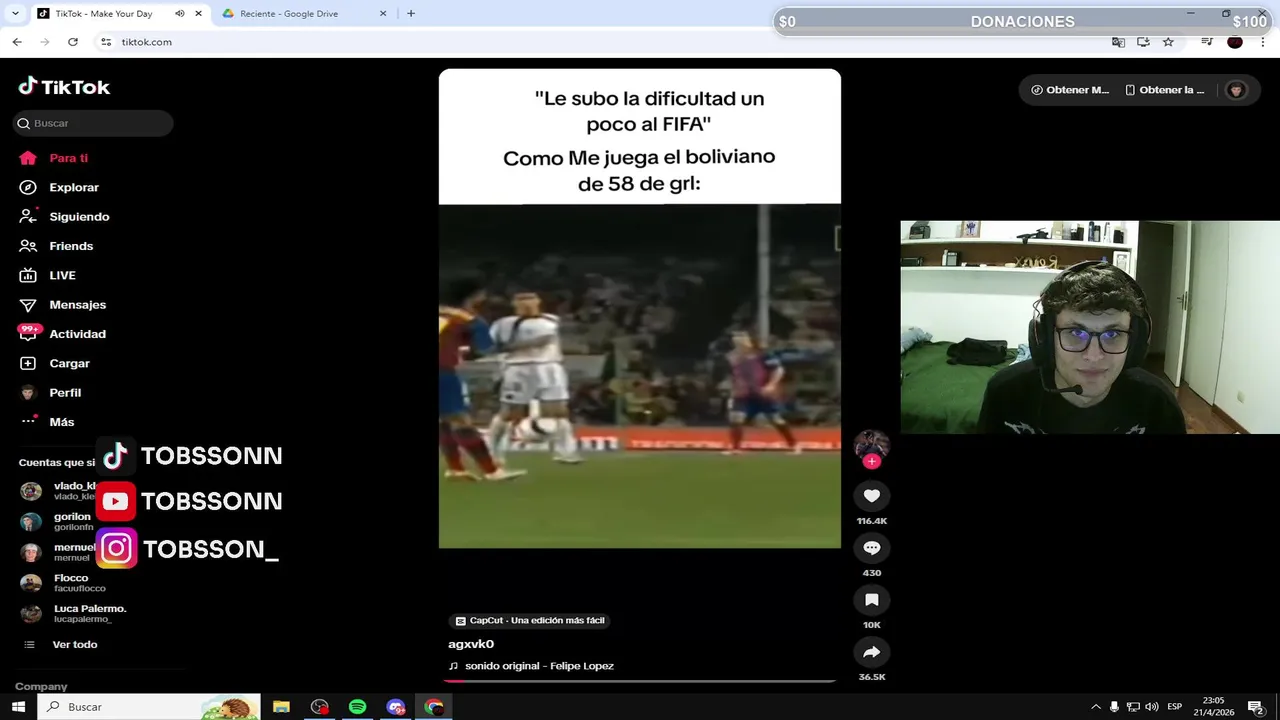The image size is (1280, 720).
Task: Open the agxvk0 username link
Action: [x=471, y=644]
